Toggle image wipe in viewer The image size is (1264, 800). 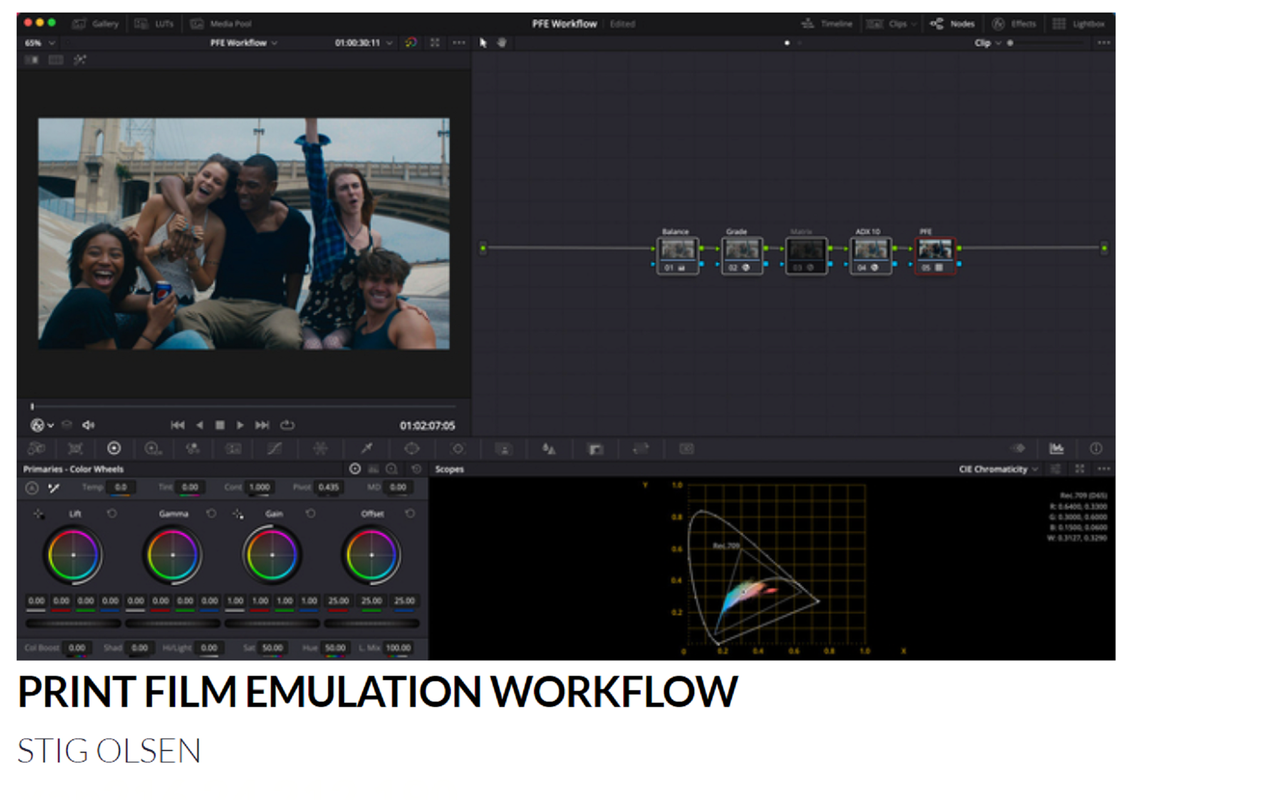point(32,60)
